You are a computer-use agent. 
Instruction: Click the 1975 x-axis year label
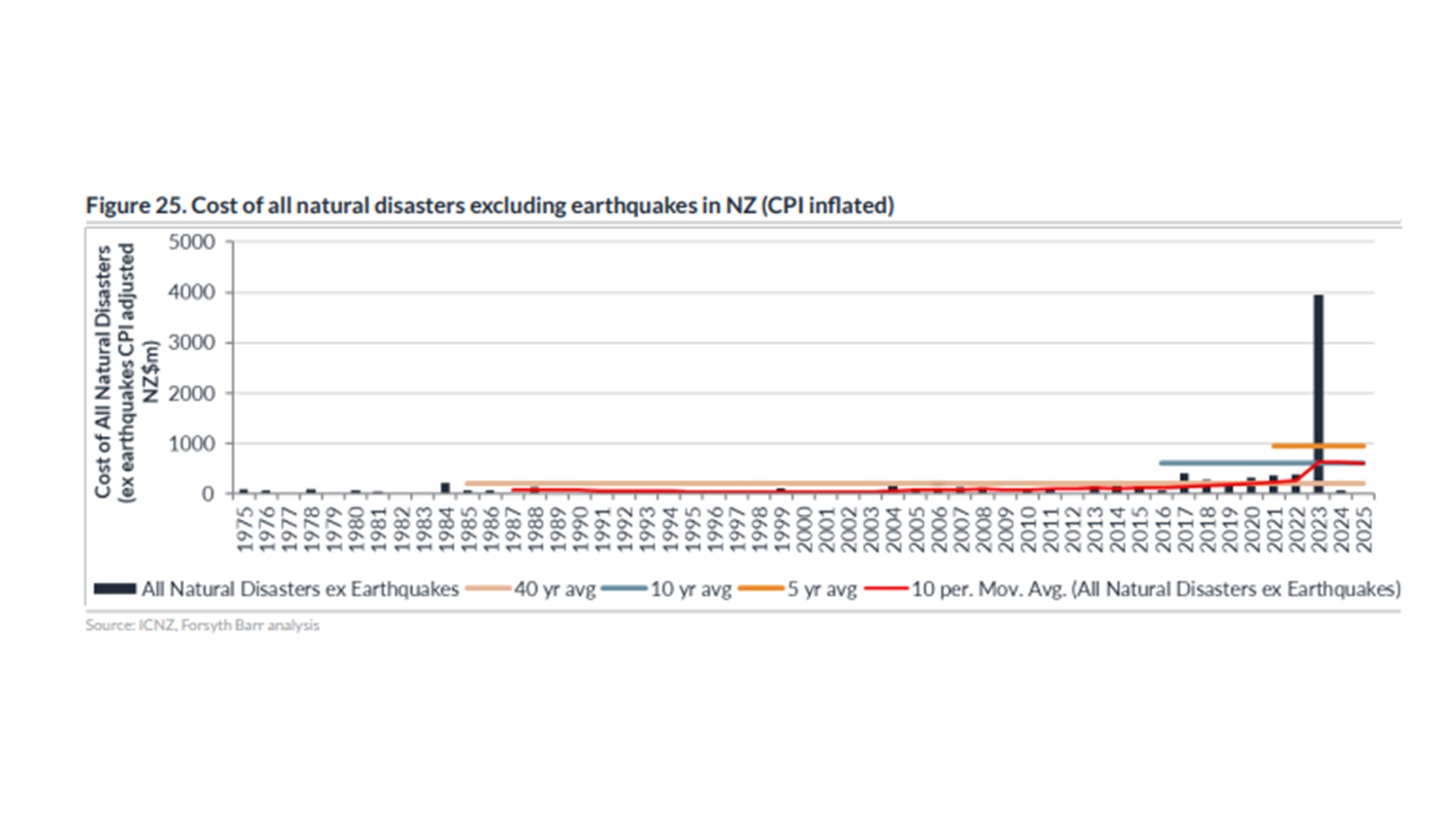244,529
